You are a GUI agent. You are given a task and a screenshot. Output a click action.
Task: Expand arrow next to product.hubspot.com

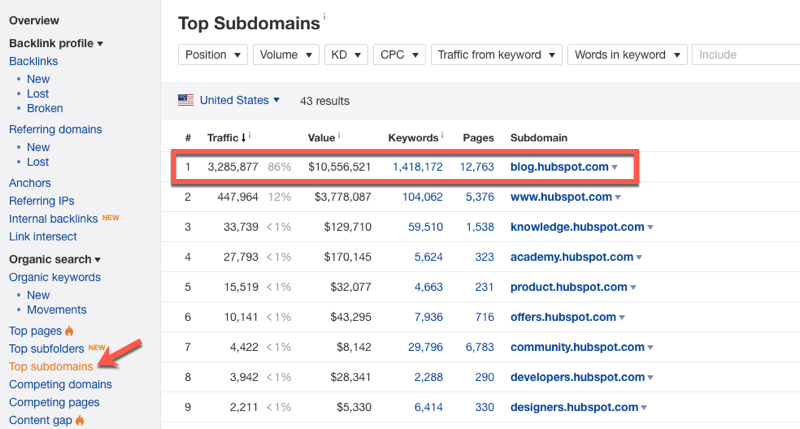(633, 288)
